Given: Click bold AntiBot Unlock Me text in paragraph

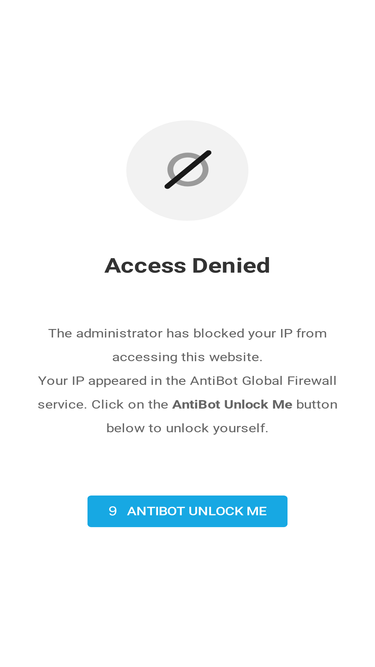Looking at the screenshot, I should click(232, 404).
